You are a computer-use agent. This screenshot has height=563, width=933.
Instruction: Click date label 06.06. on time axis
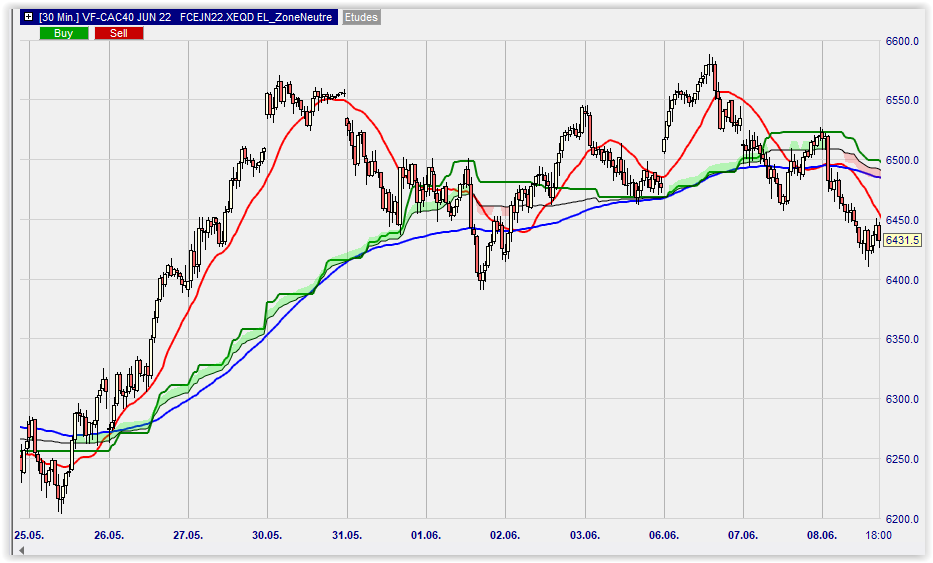point(664,535)
